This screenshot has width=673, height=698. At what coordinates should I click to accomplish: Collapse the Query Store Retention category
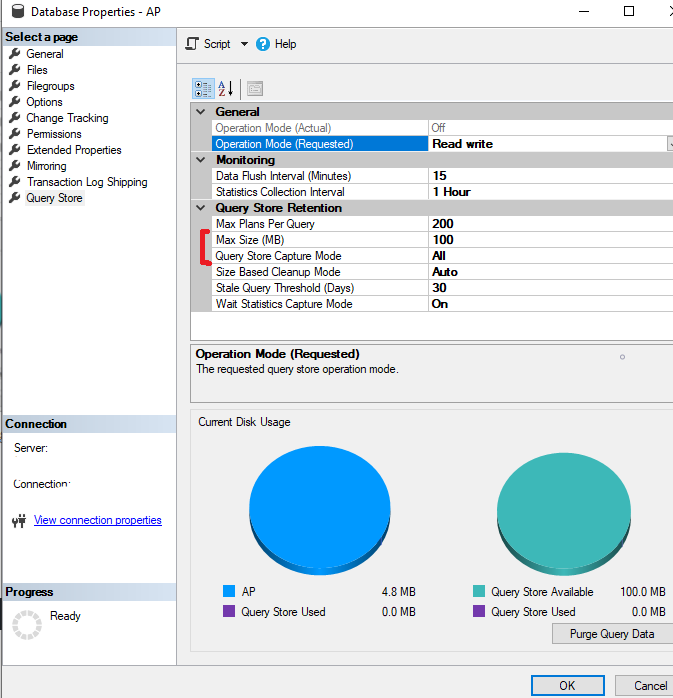201,208
